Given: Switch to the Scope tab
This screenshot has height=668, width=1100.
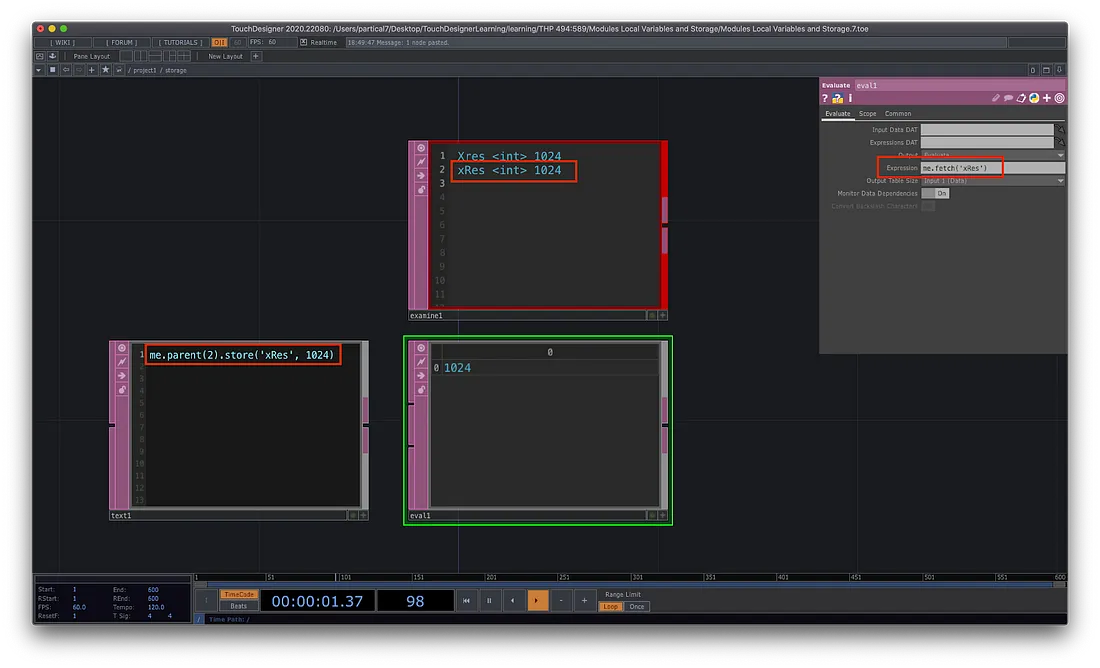Looking at the screenshot, I should [868, 114].
